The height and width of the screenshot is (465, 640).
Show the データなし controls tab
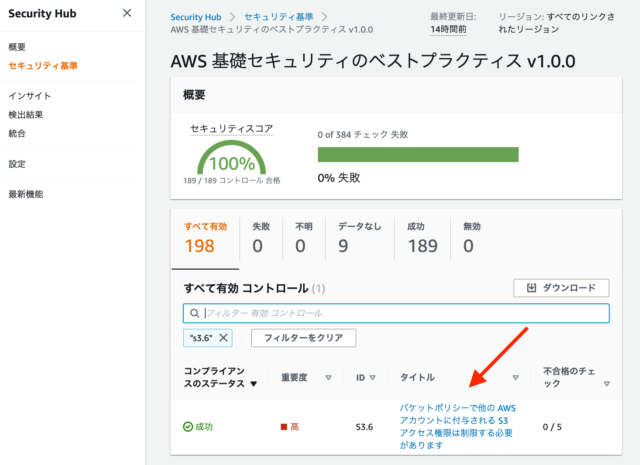pyautogui.click(x=360, y=238)
